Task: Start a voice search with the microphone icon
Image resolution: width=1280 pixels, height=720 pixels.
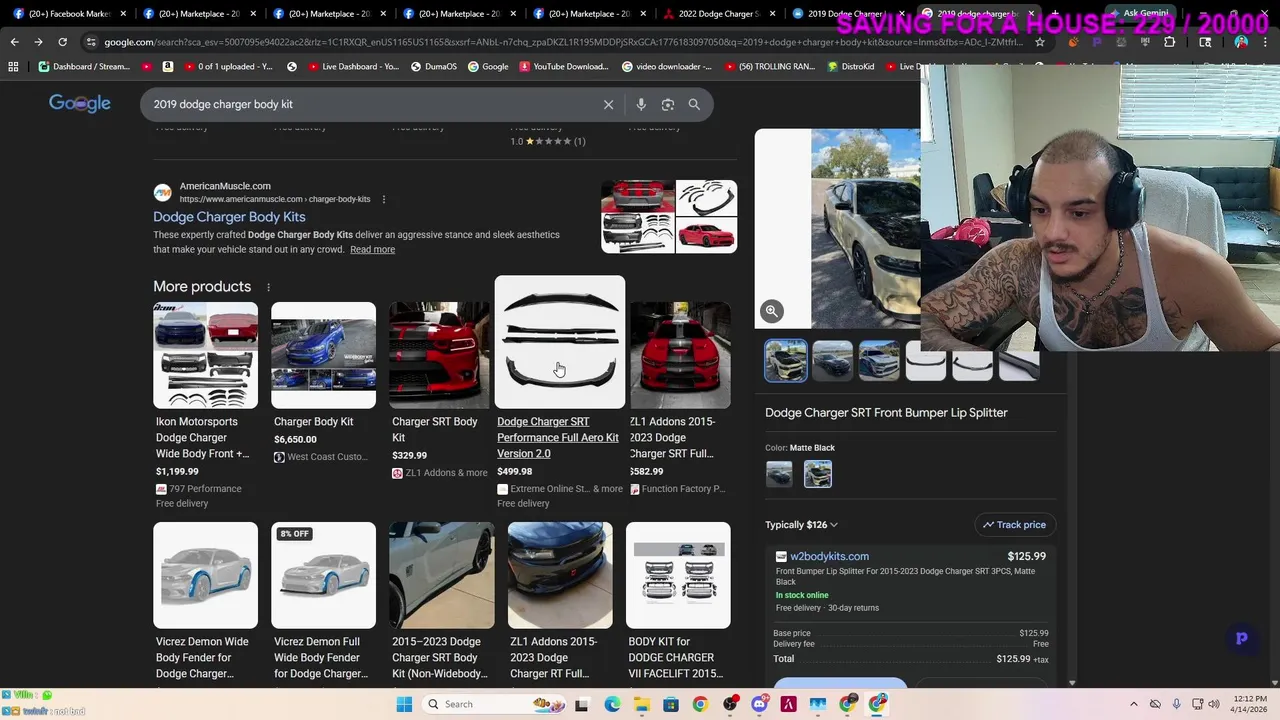Action: 641,104
